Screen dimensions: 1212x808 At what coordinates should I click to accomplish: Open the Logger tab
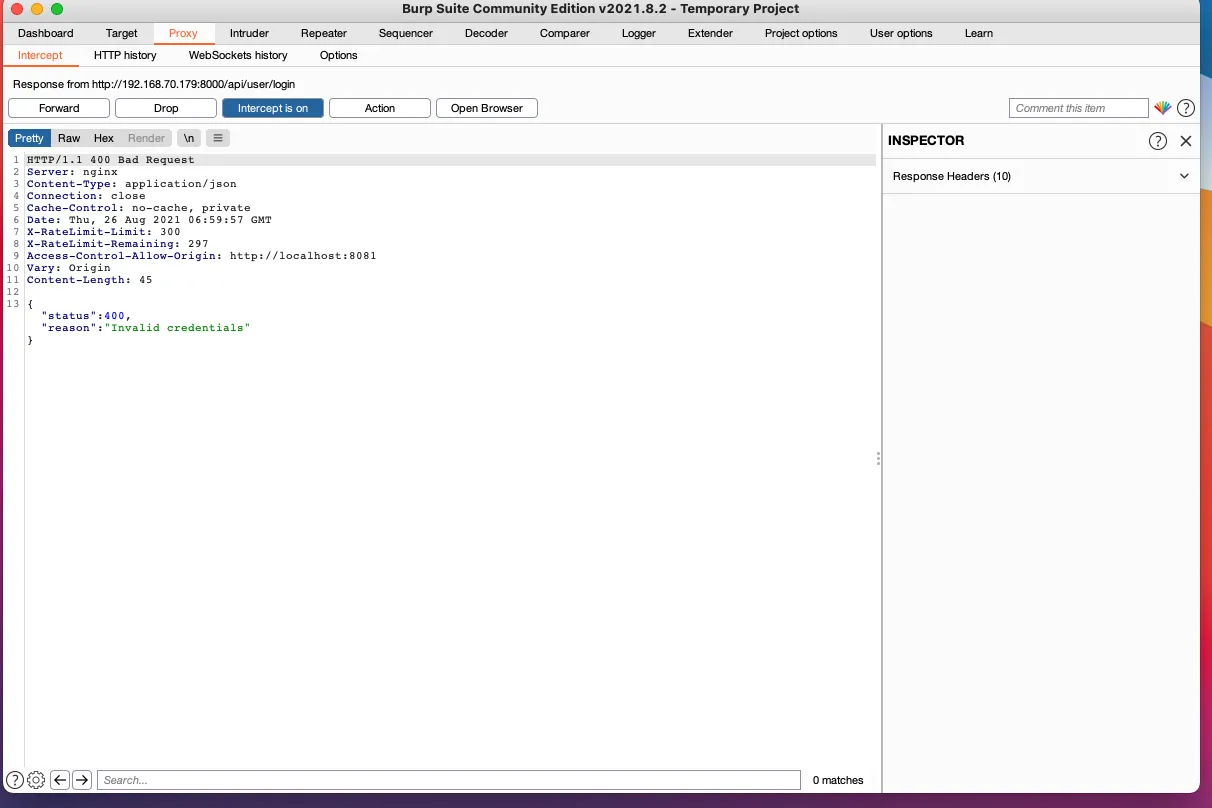pyautogui.click(x=639, y=33)
